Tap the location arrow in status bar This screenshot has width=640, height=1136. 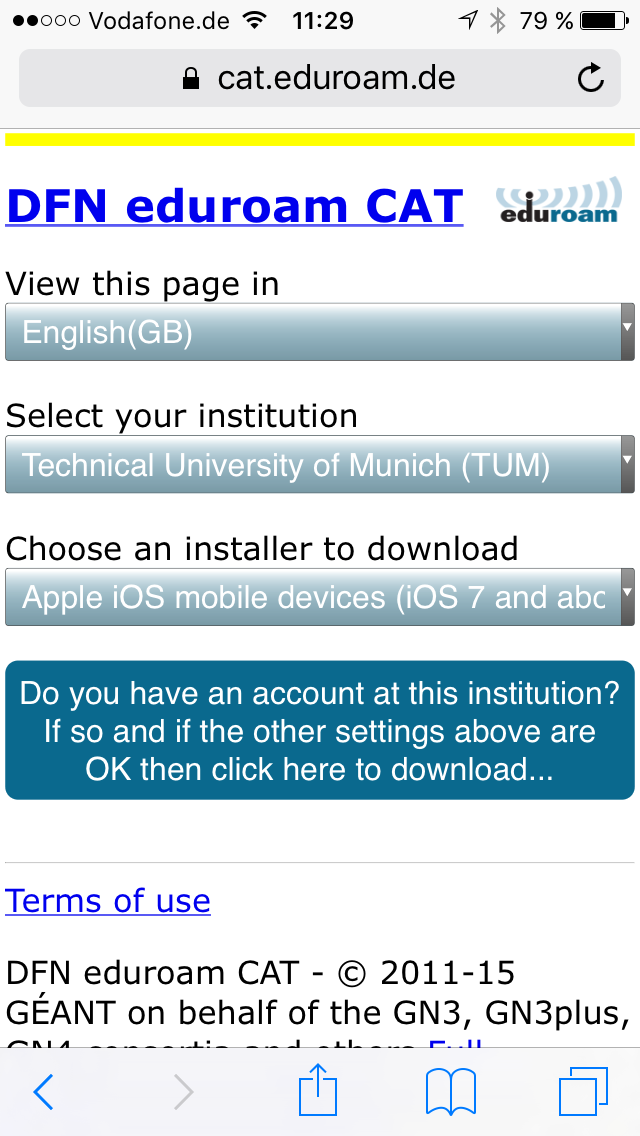[467, 20]
